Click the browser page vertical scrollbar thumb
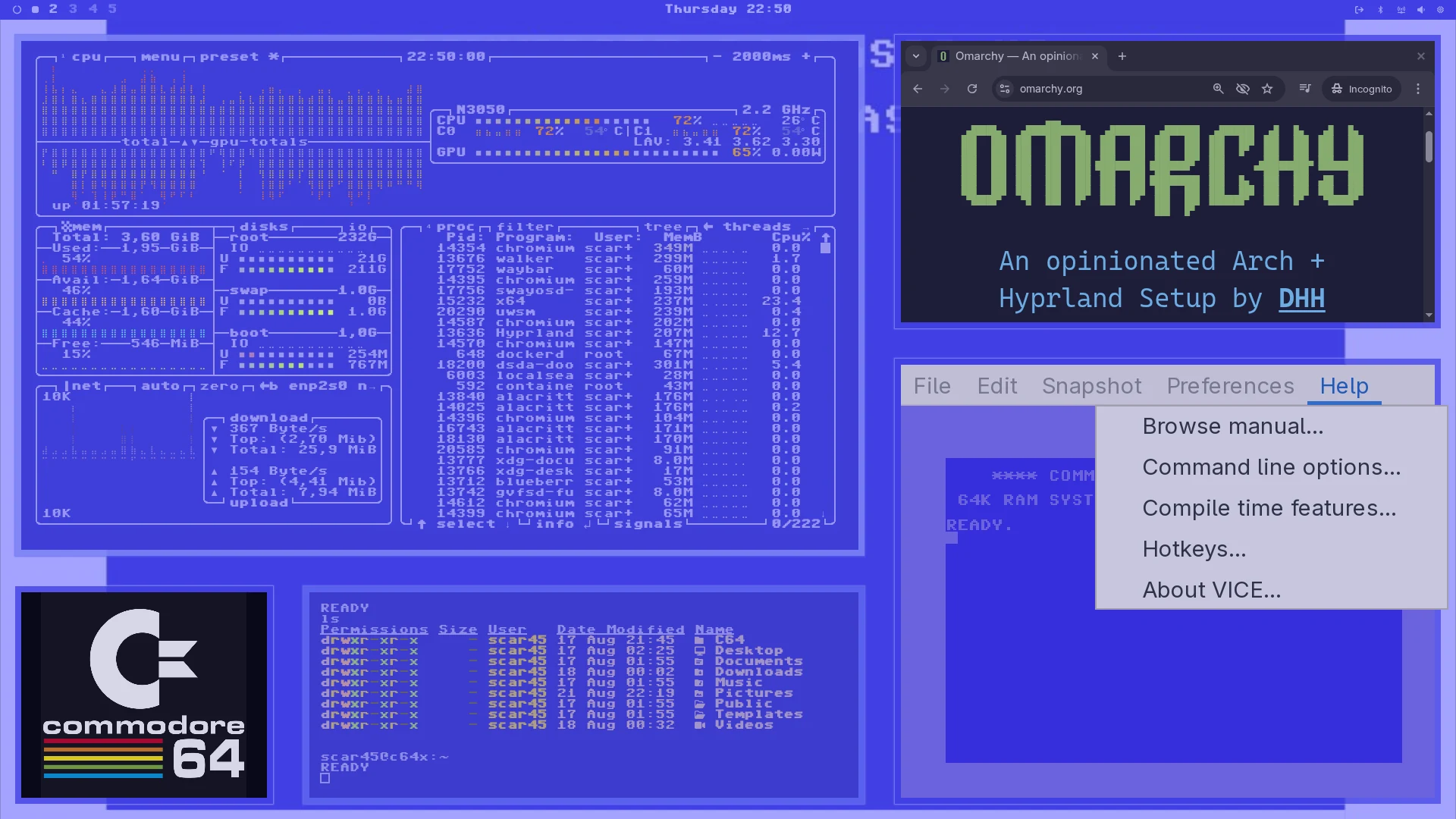Image resolution: width=1456 pixels, height=819 pixels. coord(1429,146)
